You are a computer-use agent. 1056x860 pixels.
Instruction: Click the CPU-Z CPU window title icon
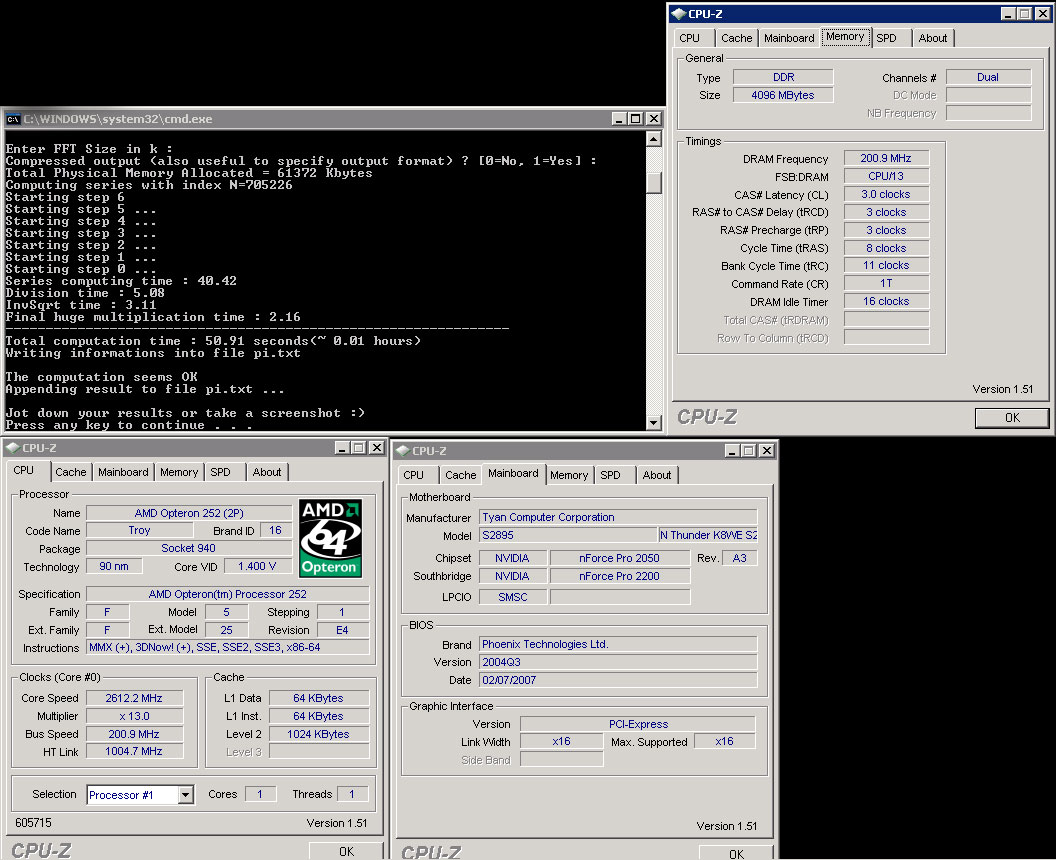[13, 448]
